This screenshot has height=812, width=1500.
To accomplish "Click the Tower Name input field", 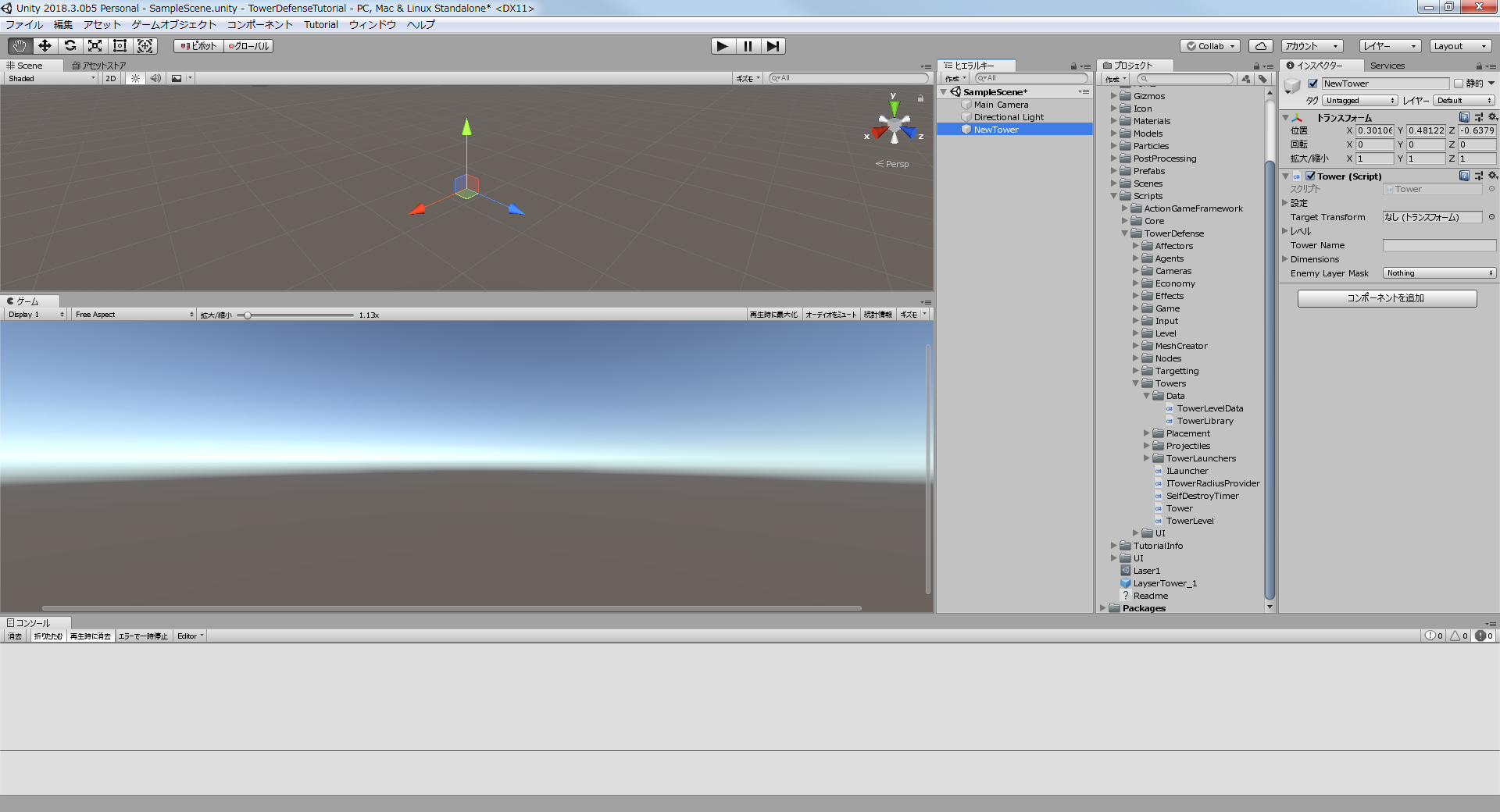I will (x=1439, y=245).
